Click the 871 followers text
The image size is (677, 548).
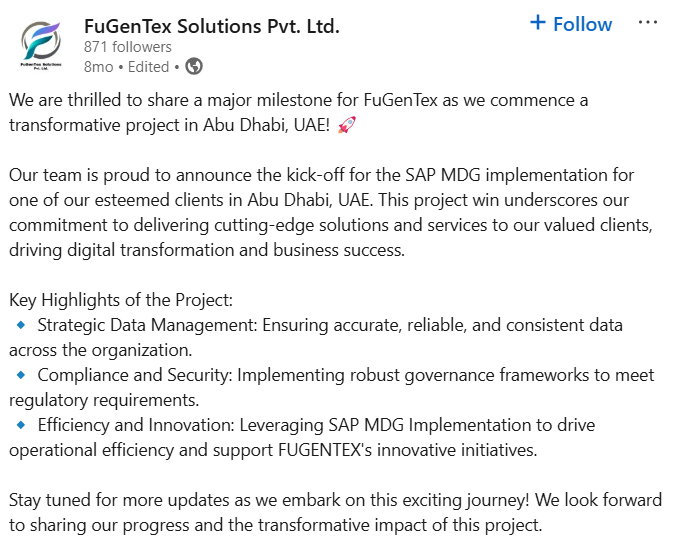[x=127, y=47]
